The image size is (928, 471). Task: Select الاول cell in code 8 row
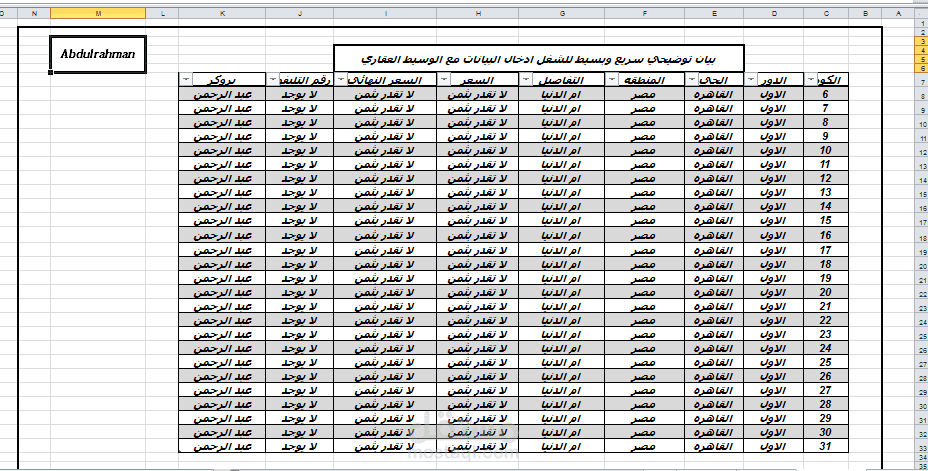pos(774,122)
